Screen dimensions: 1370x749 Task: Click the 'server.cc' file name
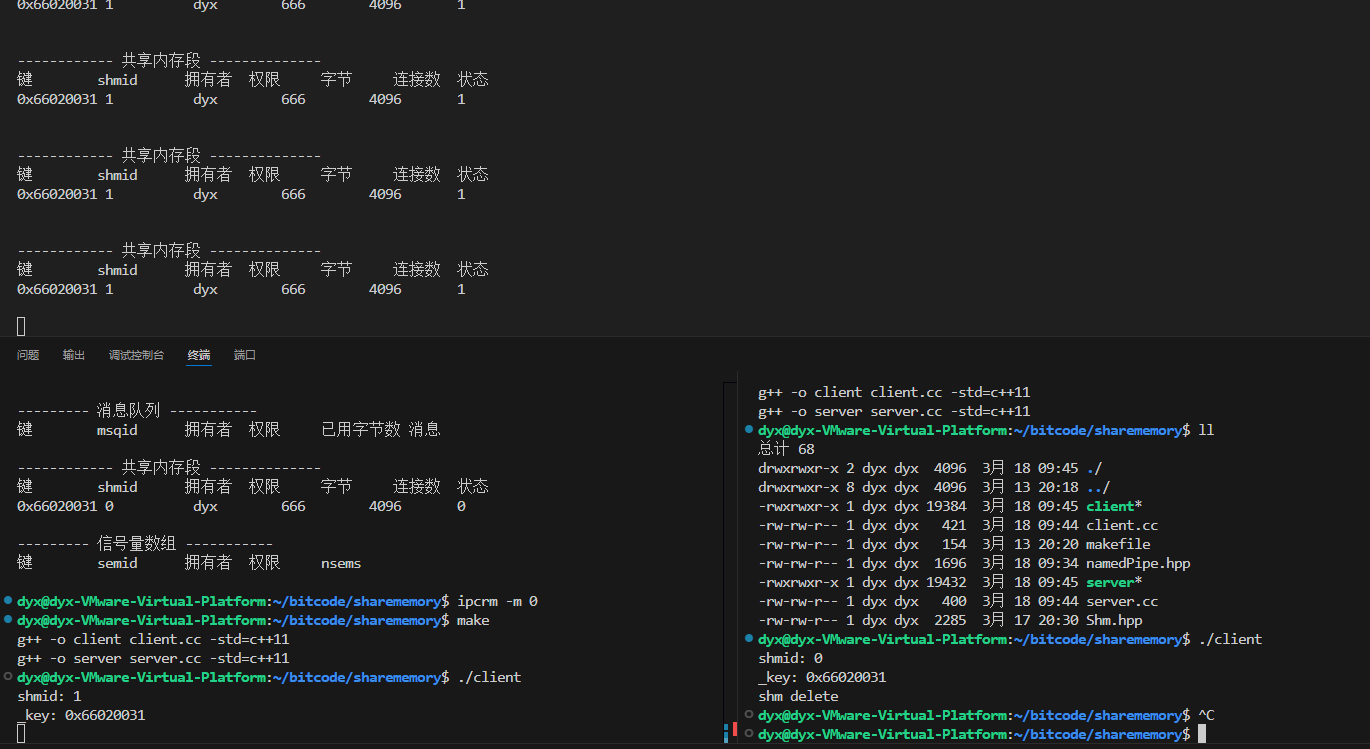click(1122, 601)
